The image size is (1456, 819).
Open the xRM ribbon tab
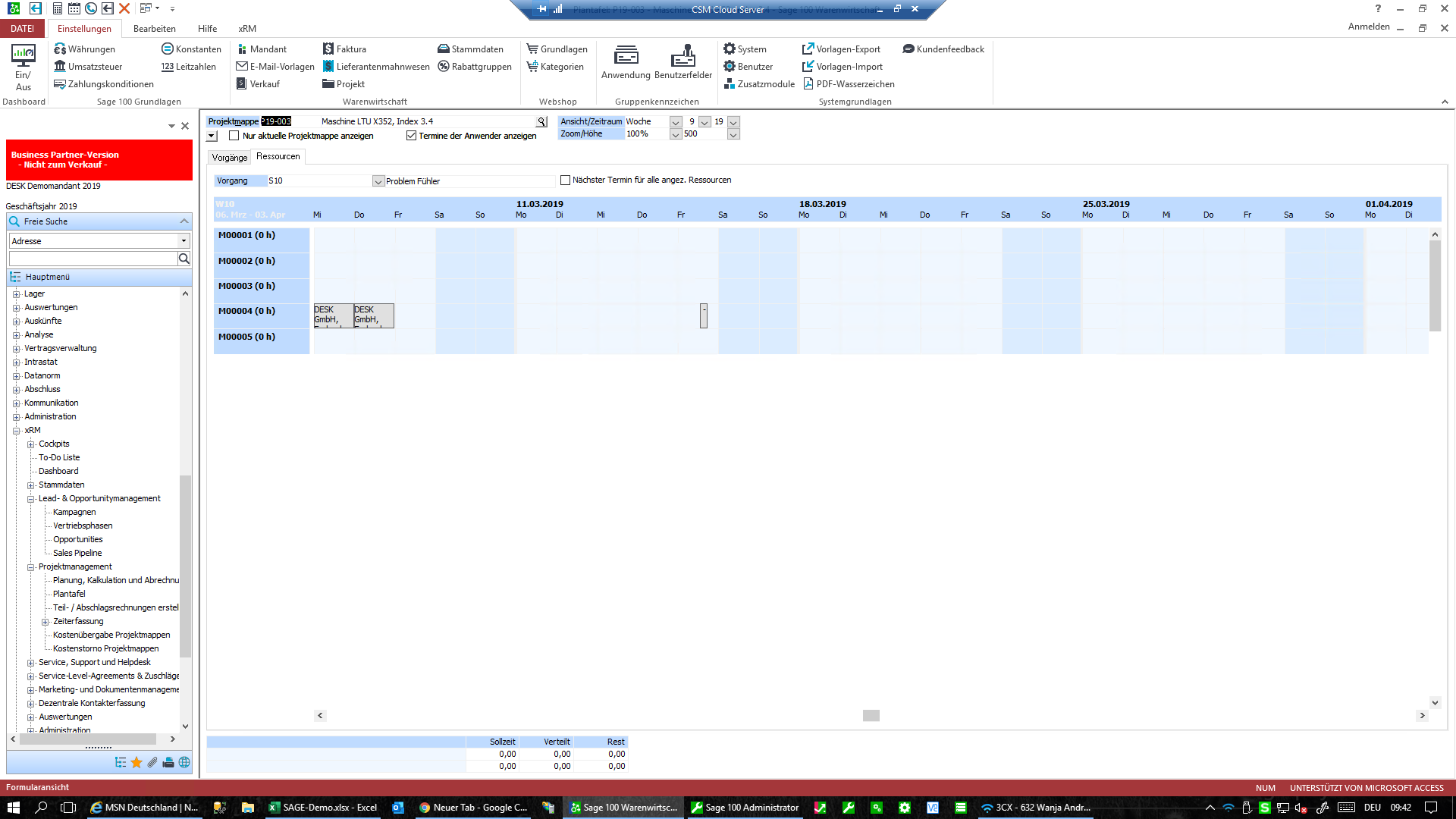pyautogui.click(x=247, y=29)
